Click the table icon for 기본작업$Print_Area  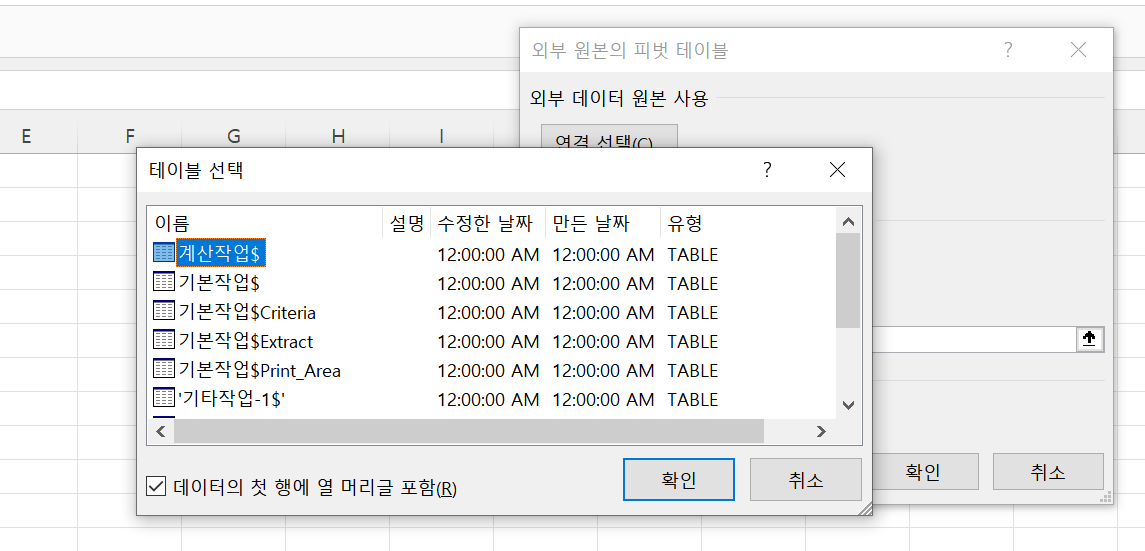(x=164, y=370)
